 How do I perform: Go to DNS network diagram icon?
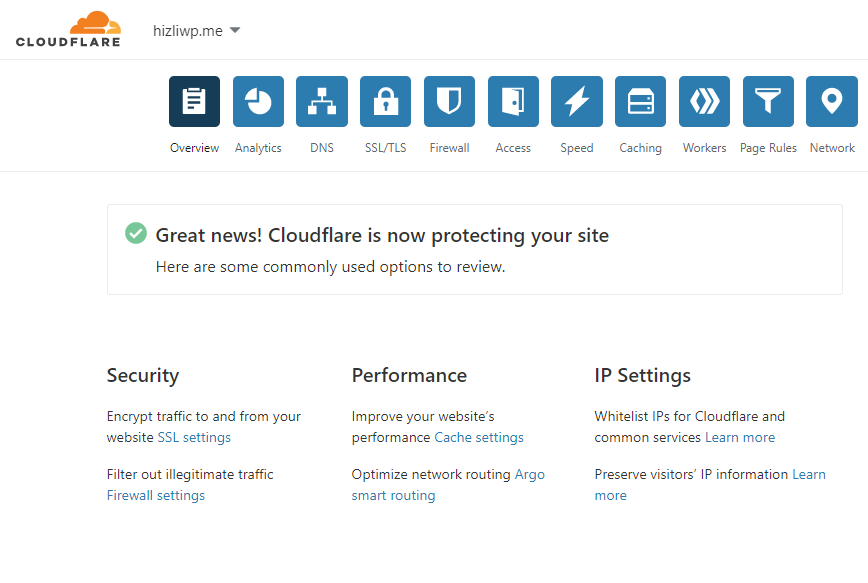click(322, 101)
